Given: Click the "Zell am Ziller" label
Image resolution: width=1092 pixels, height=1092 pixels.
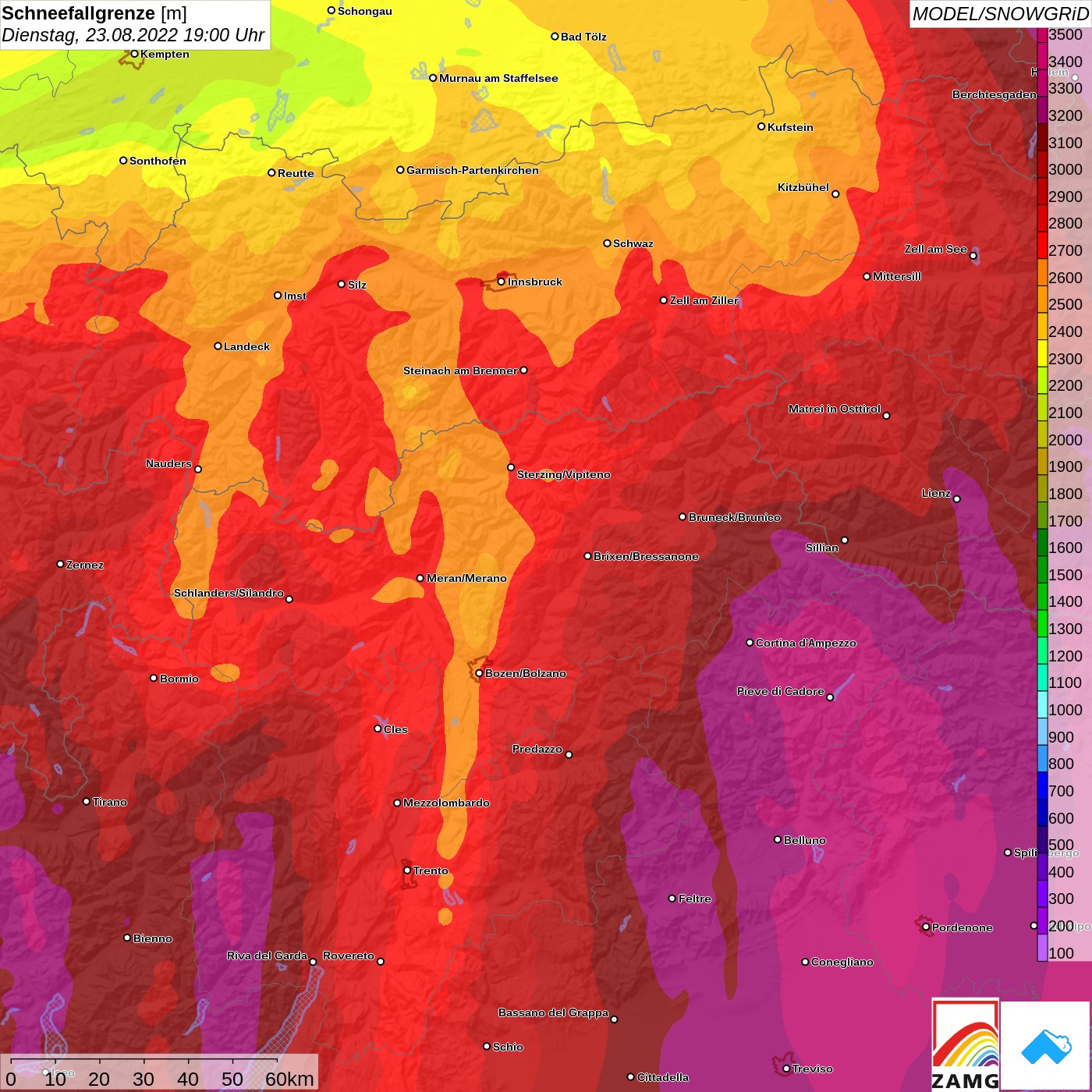Looking at the screenshot, I should point(704,300).
